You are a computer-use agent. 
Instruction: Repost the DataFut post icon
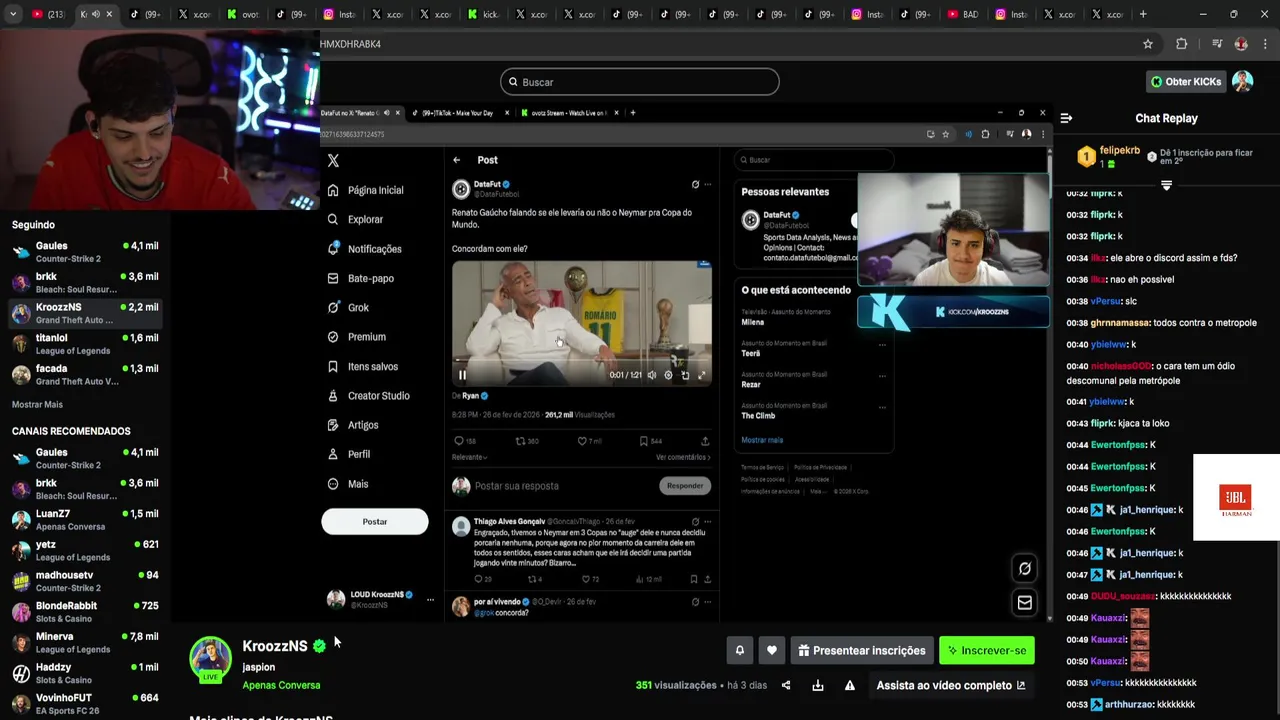(x=520, y=440)
